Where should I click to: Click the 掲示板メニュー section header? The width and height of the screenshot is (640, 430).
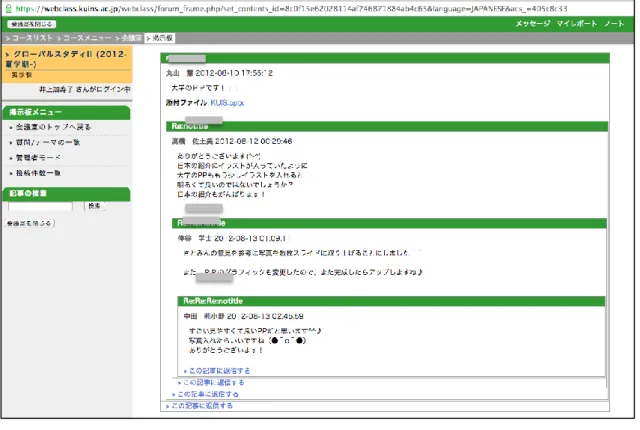(x=66, y=112)
